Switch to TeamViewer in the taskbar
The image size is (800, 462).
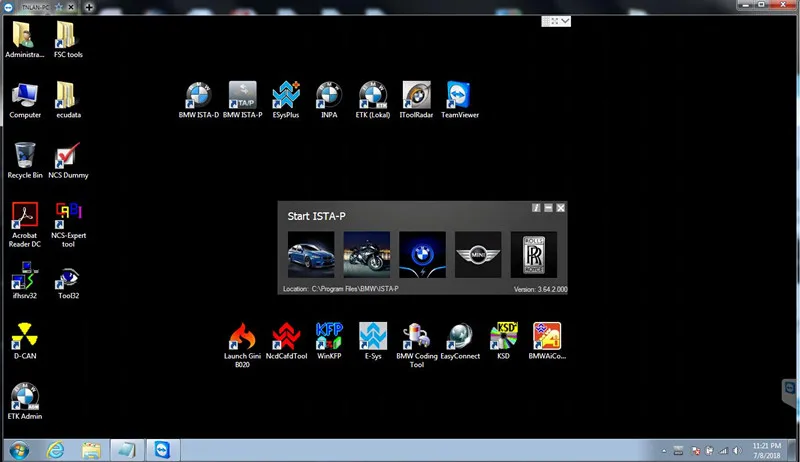(163, 450)
